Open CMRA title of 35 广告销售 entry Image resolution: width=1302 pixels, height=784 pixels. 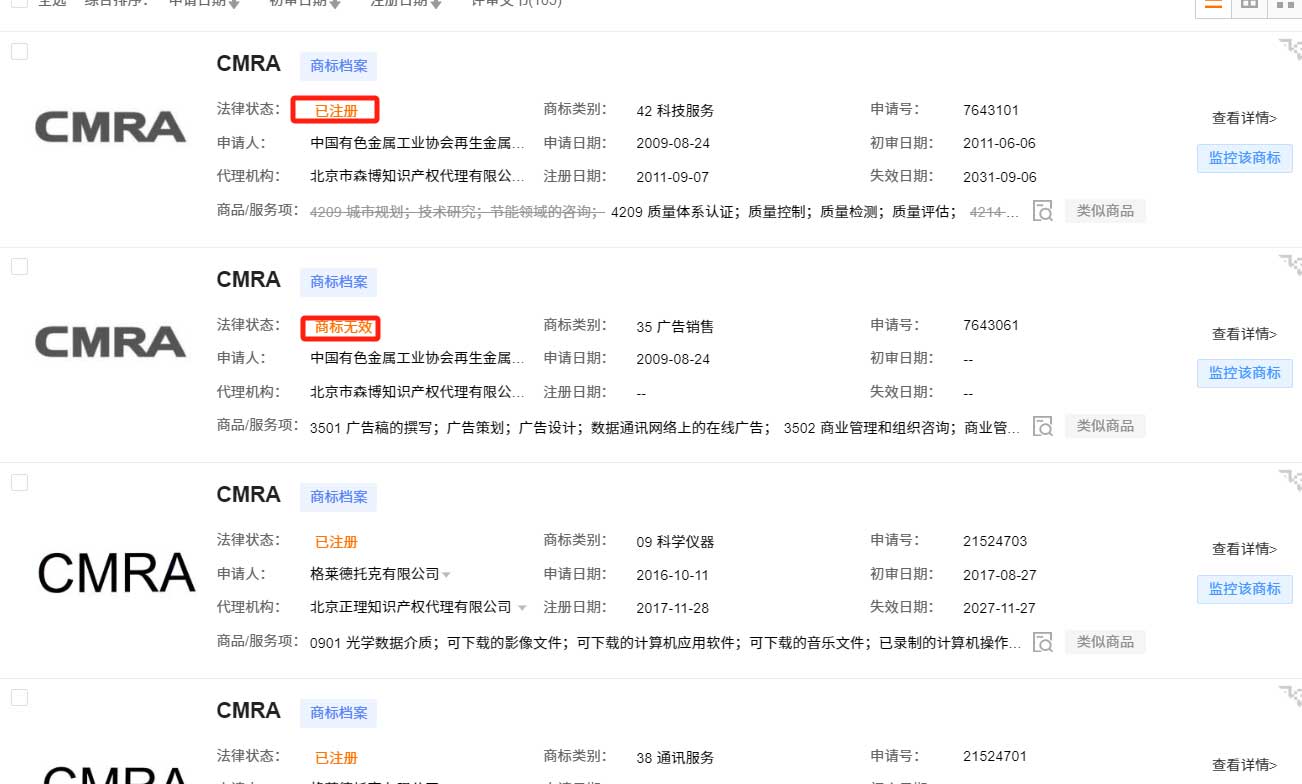coord(248,280)
